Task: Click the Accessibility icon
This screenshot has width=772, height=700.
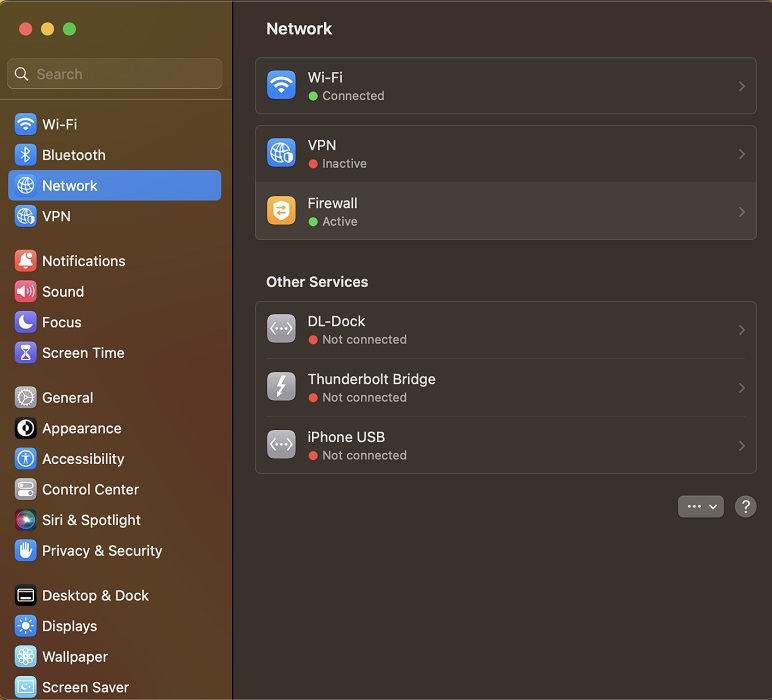Action: point(26,459)
